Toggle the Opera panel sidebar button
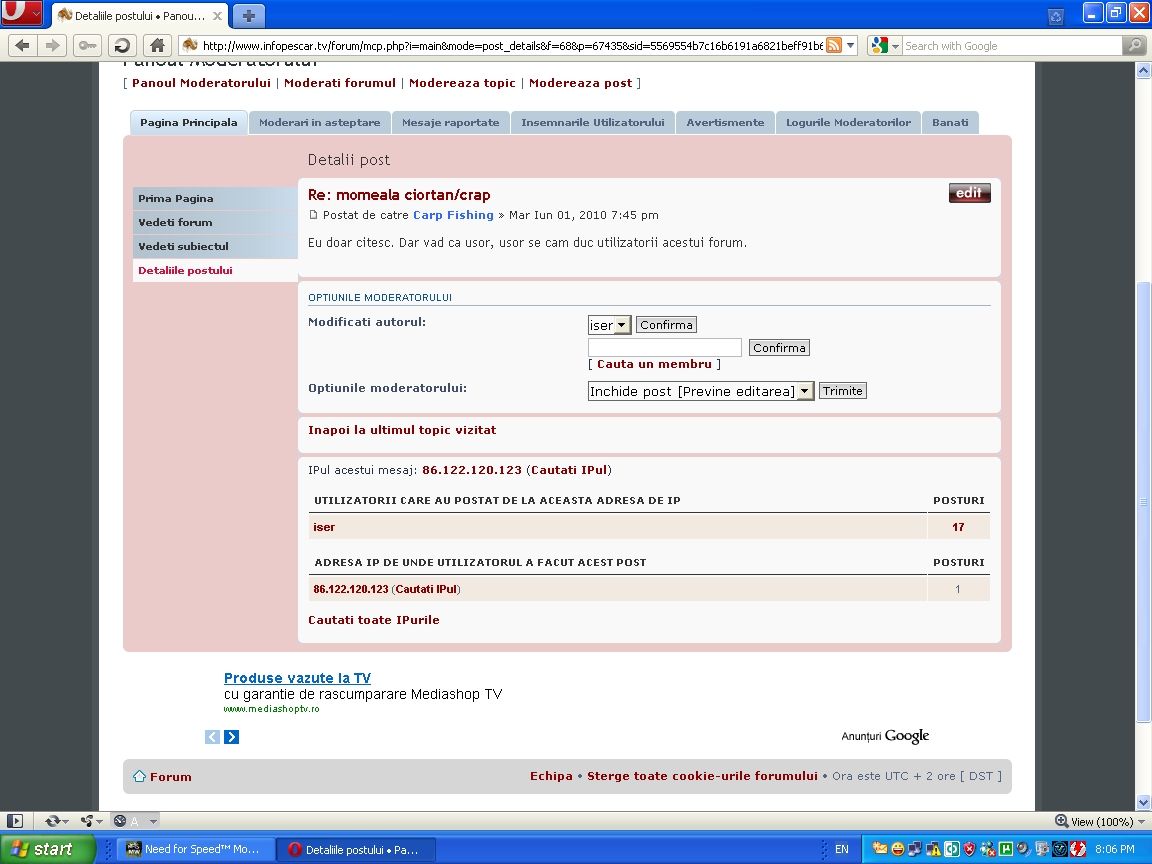The width and height of the screenshot is (1152, 864). (15, 821)
